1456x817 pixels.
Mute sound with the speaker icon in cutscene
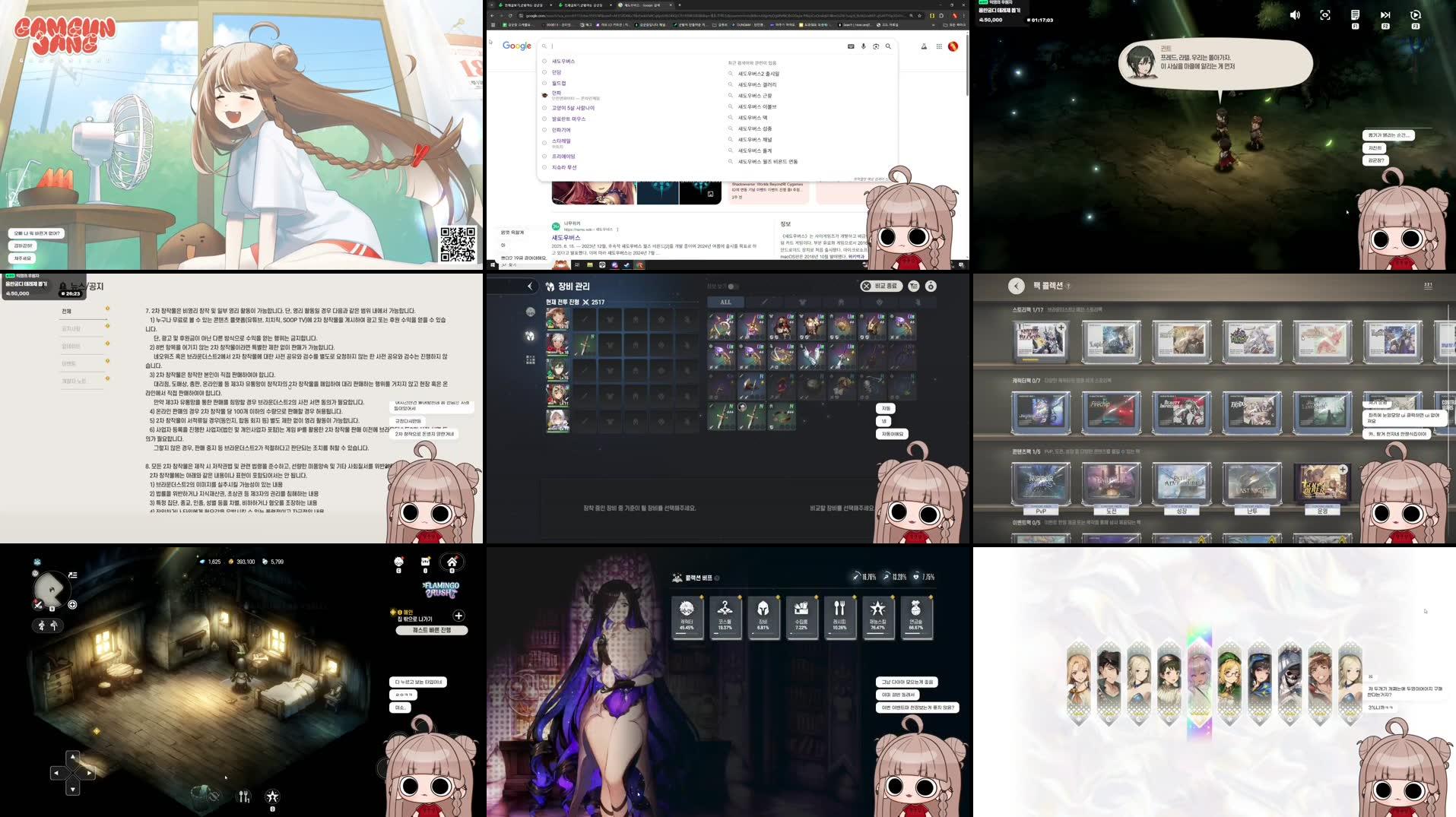point(1295,15)
